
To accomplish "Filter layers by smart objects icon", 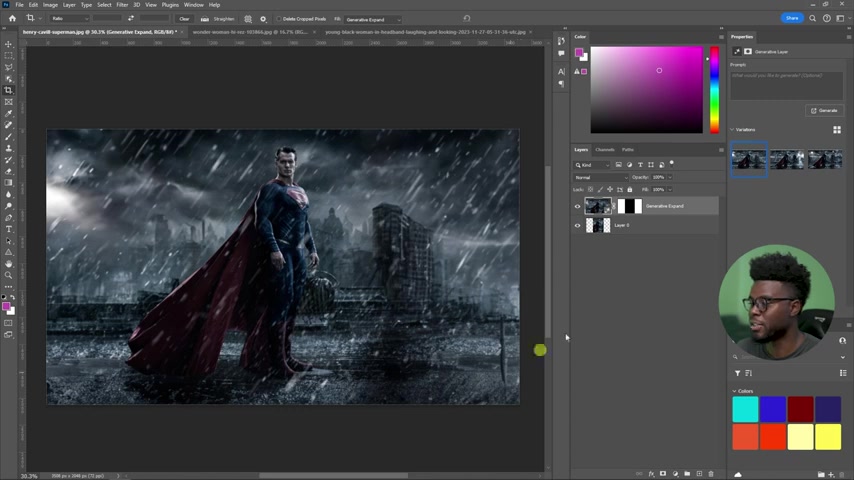I will point(661,165).
